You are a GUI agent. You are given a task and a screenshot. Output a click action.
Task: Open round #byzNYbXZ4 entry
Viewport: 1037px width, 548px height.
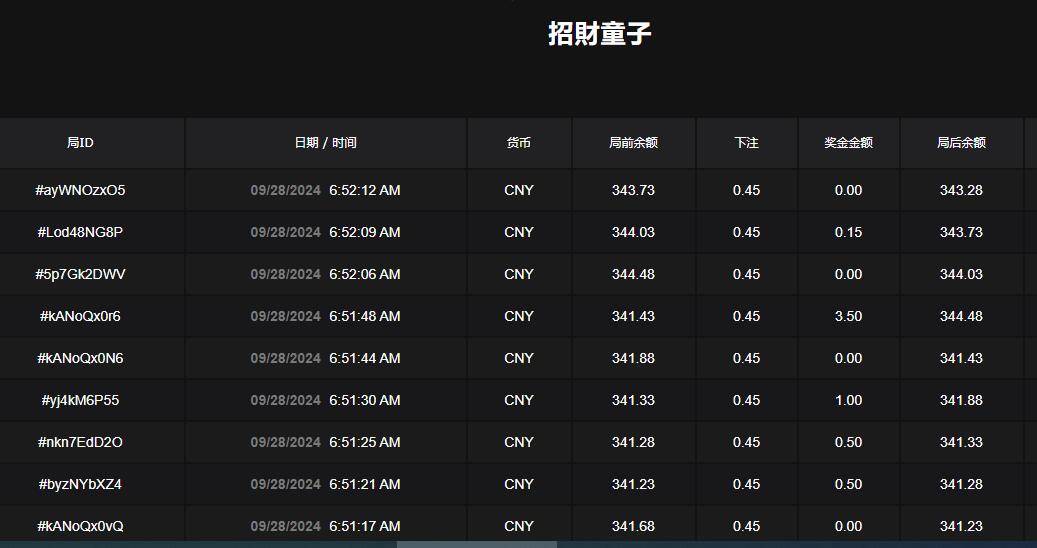80,484
